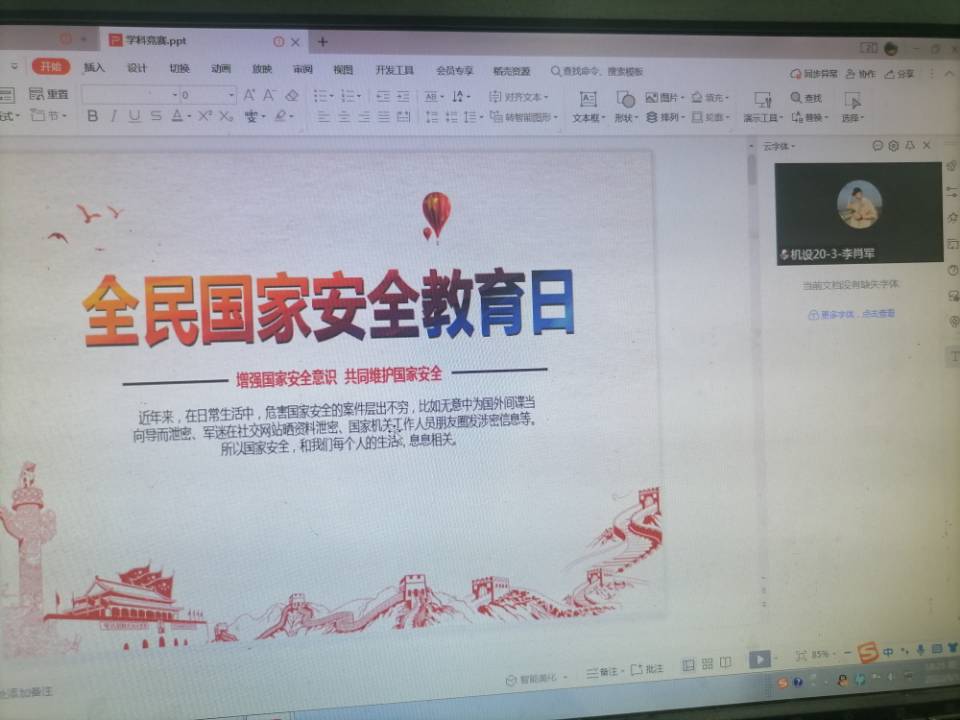Click the clear formatting eraser icon

(x=292, y=96)
